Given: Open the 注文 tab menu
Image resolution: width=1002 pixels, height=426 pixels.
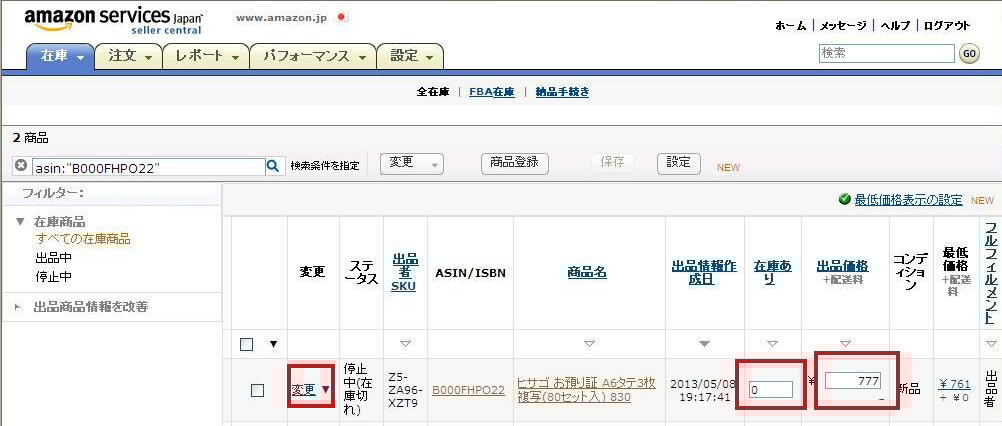Looking at the screenshot, I should tap(129, 56).
